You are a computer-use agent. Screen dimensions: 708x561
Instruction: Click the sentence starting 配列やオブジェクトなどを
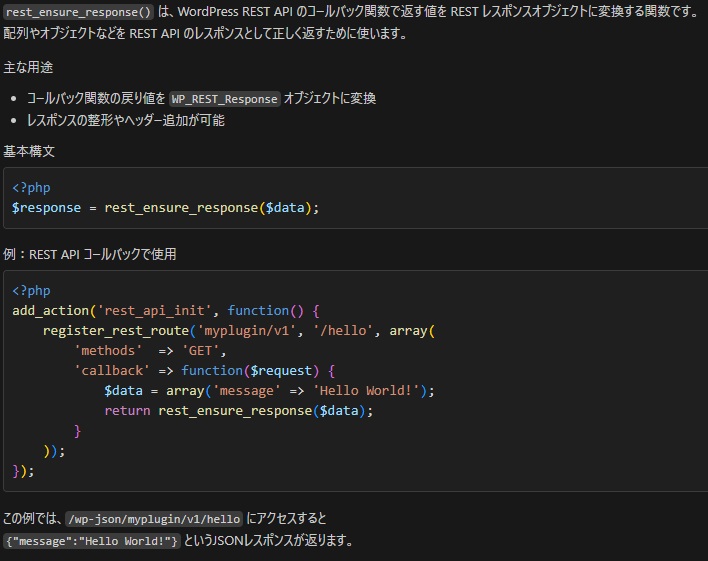(x=205, y=33)
